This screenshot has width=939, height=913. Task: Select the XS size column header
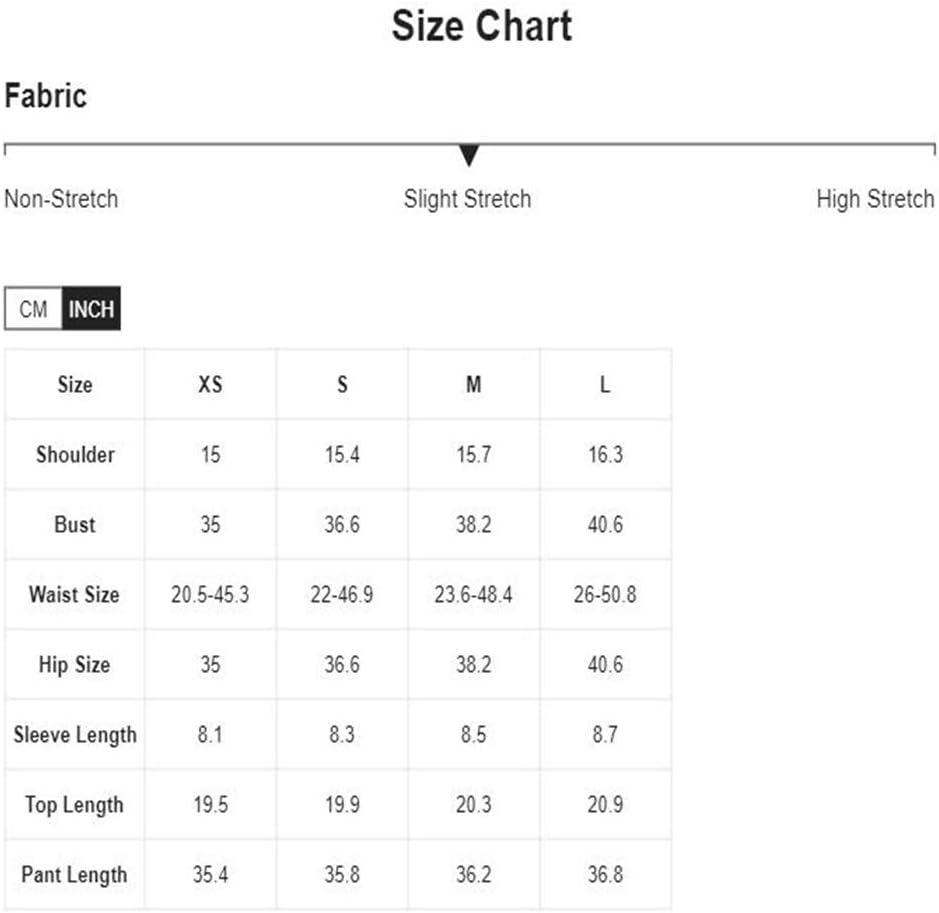pos(210,384)
